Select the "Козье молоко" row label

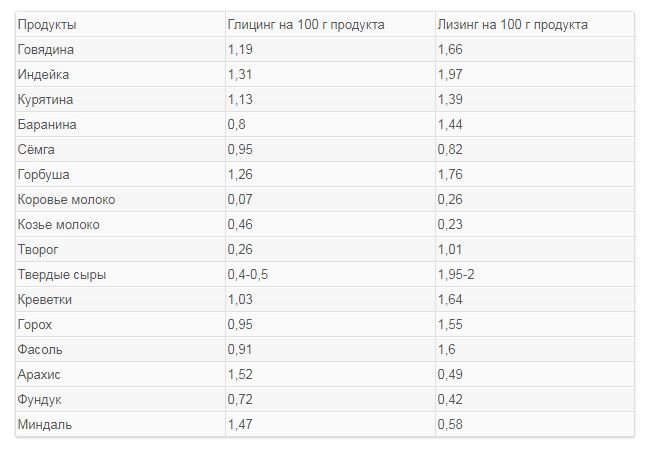59,224
